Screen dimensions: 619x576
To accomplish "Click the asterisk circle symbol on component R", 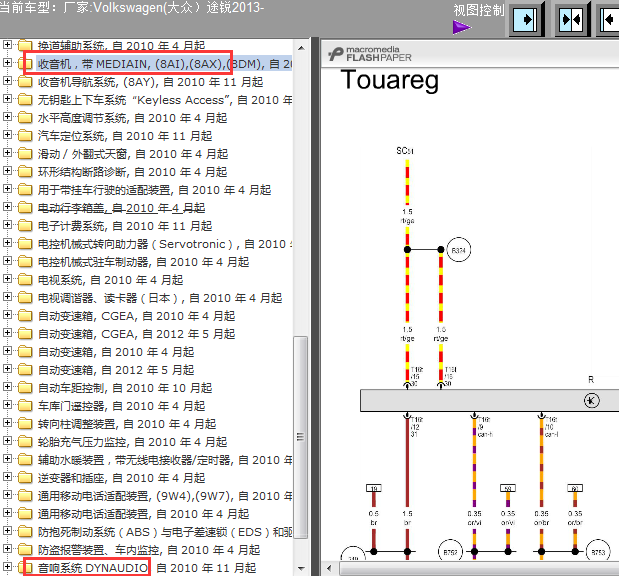I will [x=591, y=400].
